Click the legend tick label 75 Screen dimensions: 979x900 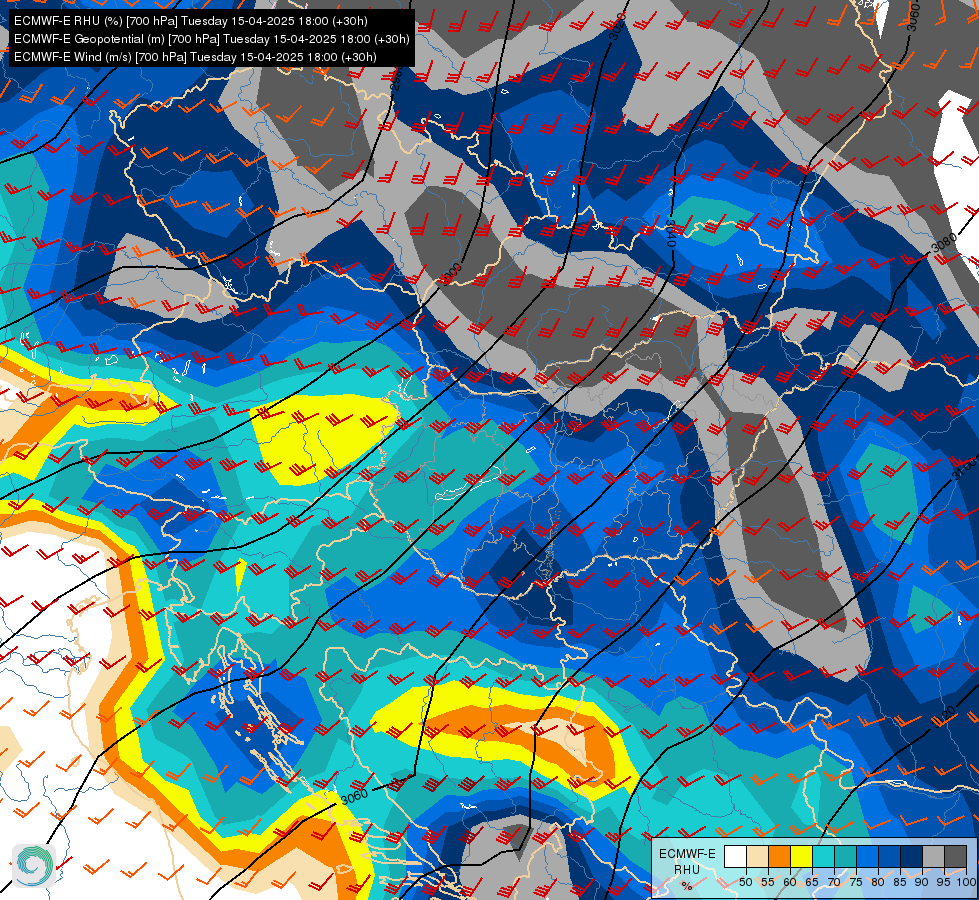tap(856, 882)
